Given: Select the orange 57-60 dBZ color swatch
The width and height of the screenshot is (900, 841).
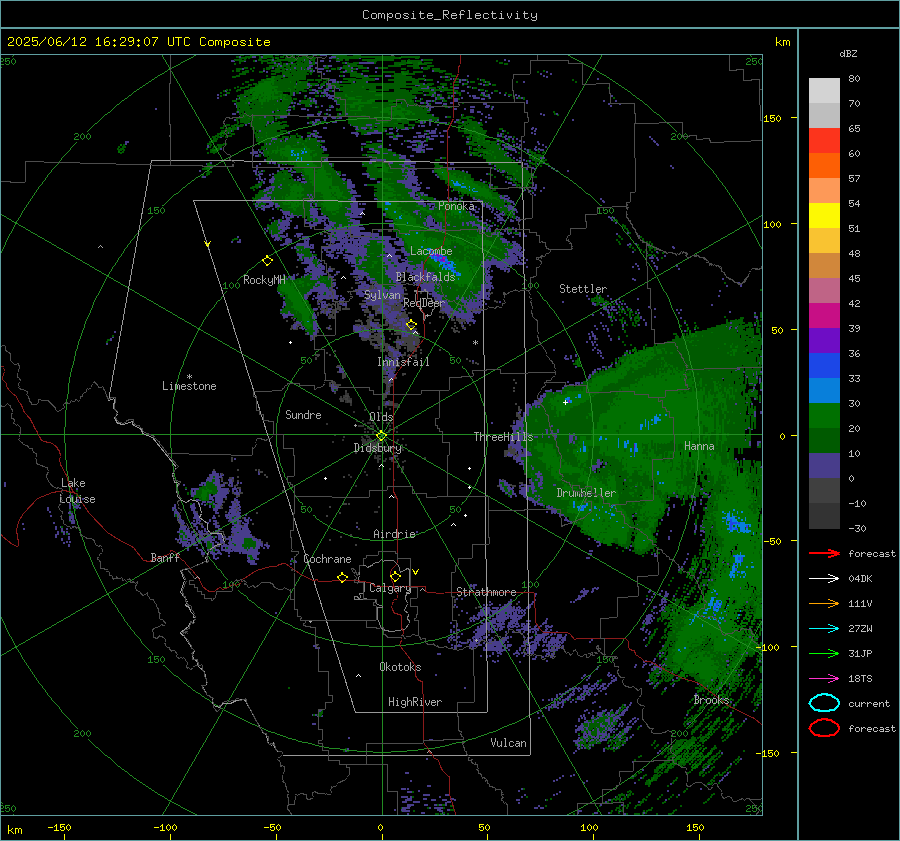Looking at the screenshot, I should pos(824,166).
